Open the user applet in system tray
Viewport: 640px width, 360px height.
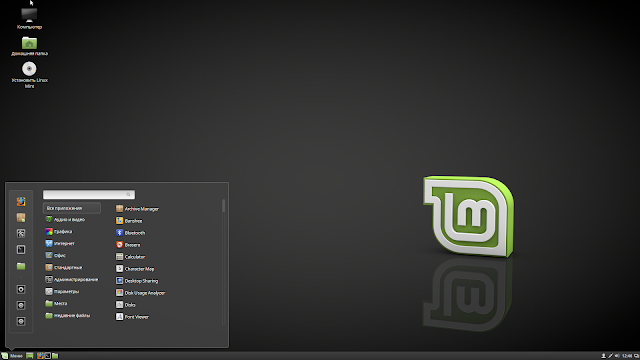pos(603,356)
